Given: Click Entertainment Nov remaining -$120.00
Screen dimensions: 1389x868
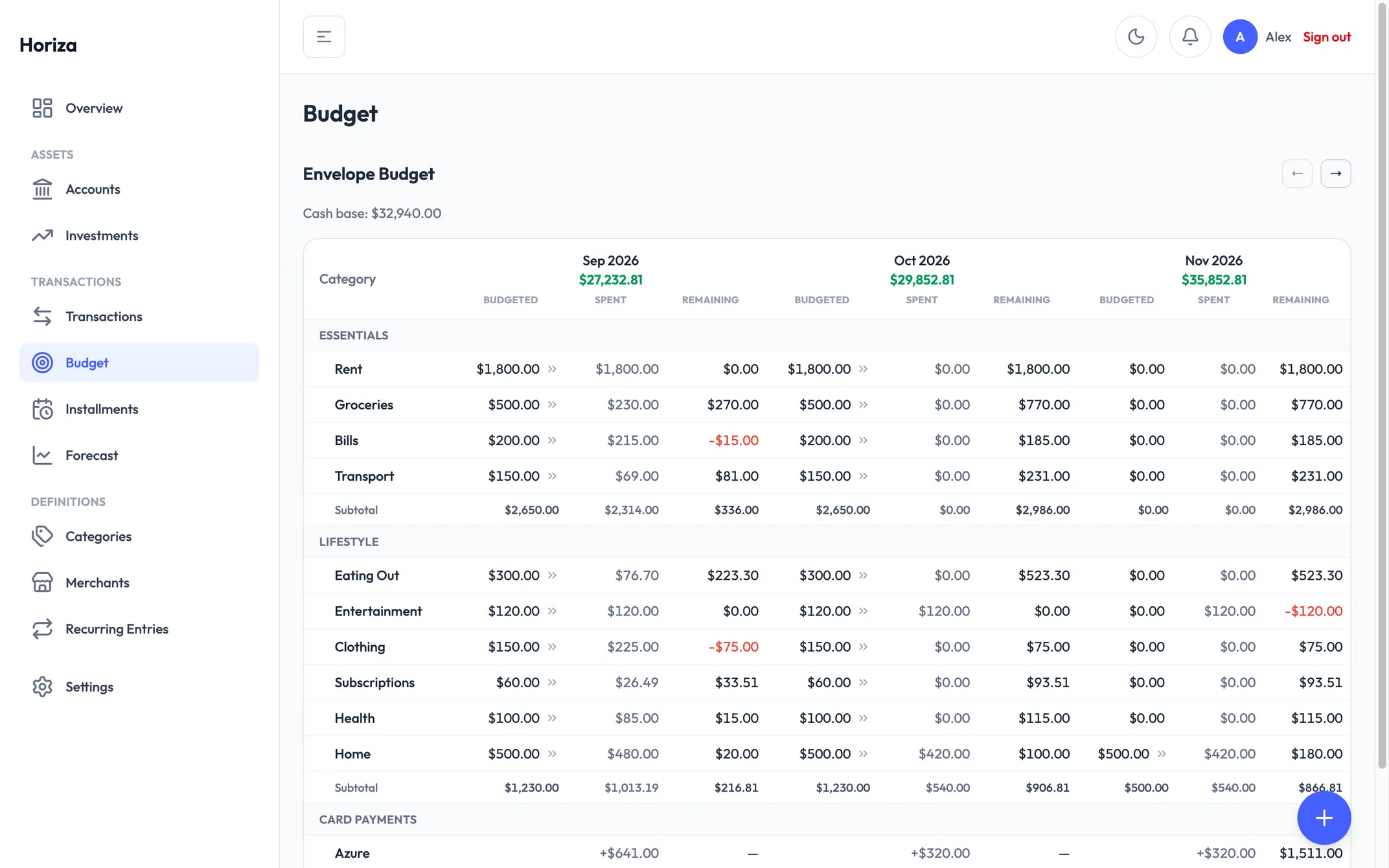Looking at the screenshot, I should (1313, 611).
